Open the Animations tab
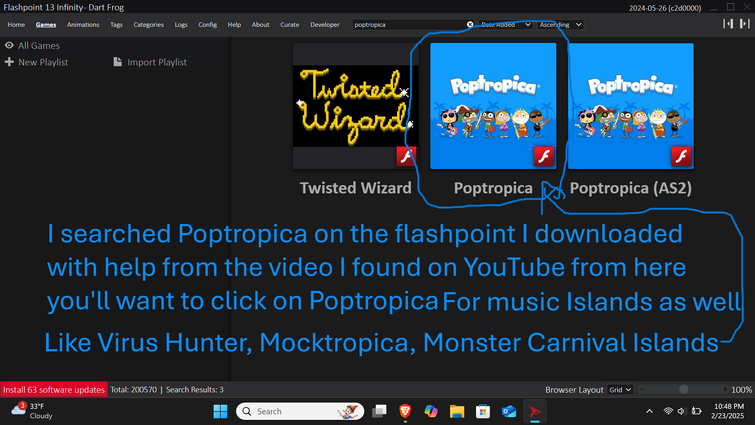Viewport: 755px width, 425px height. (83, 25)
